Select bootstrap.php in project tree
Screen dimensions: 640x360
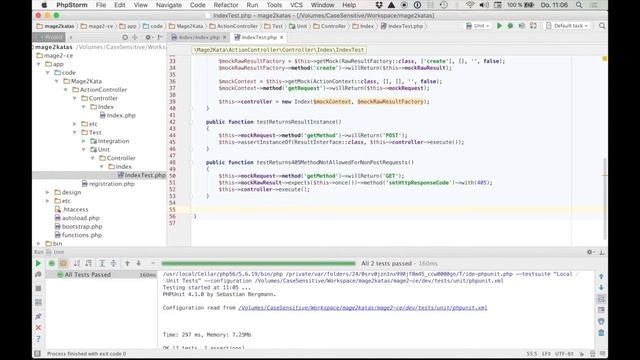tap(78, 227)
